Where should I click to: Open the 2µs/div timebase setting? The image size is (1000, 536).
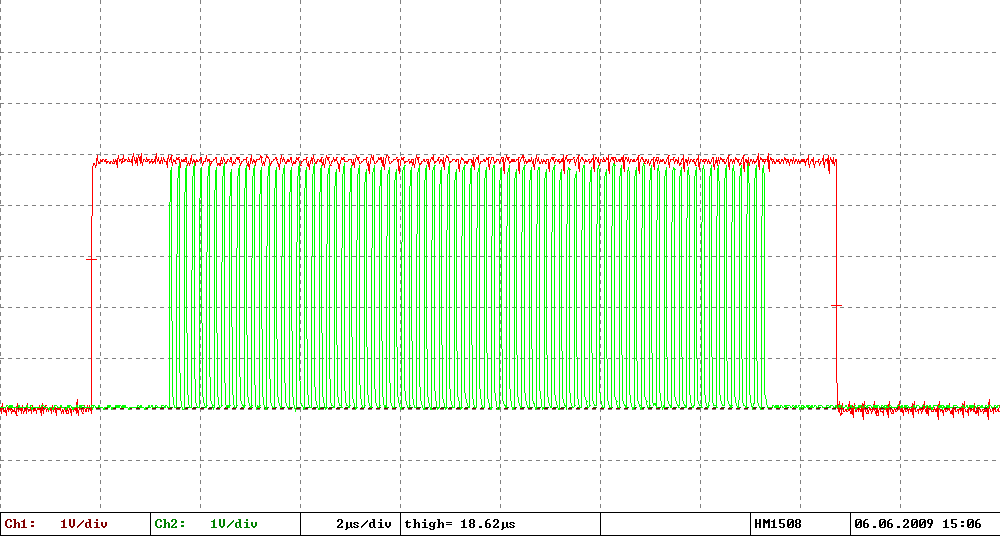coord(364,525)
